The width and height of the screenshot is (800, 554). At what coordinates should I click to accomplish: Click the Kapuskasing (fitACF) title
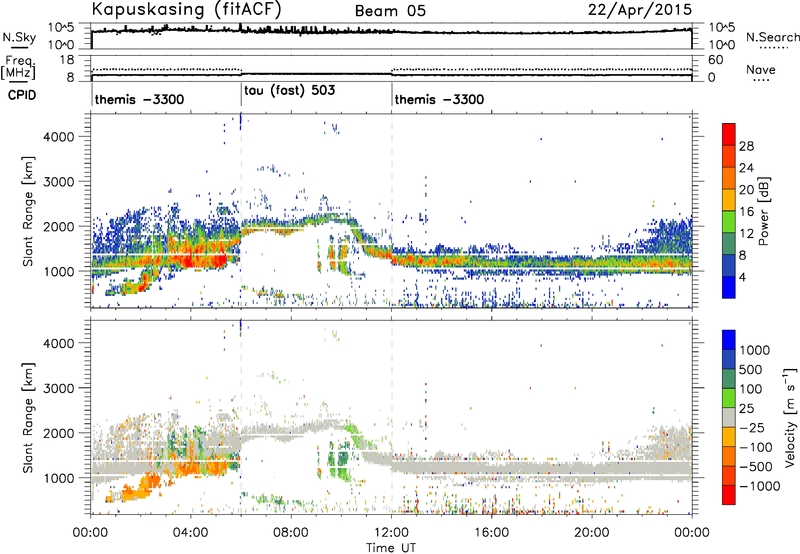click(186, 9)
